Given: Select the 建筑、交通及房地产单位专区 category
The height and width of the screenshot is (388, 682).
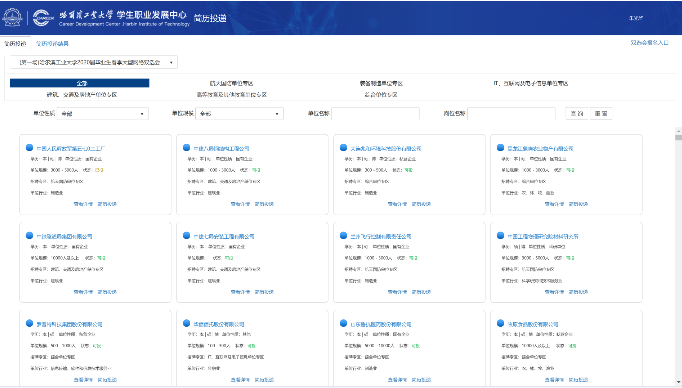Looking at the screenshot, I should 82,94.
